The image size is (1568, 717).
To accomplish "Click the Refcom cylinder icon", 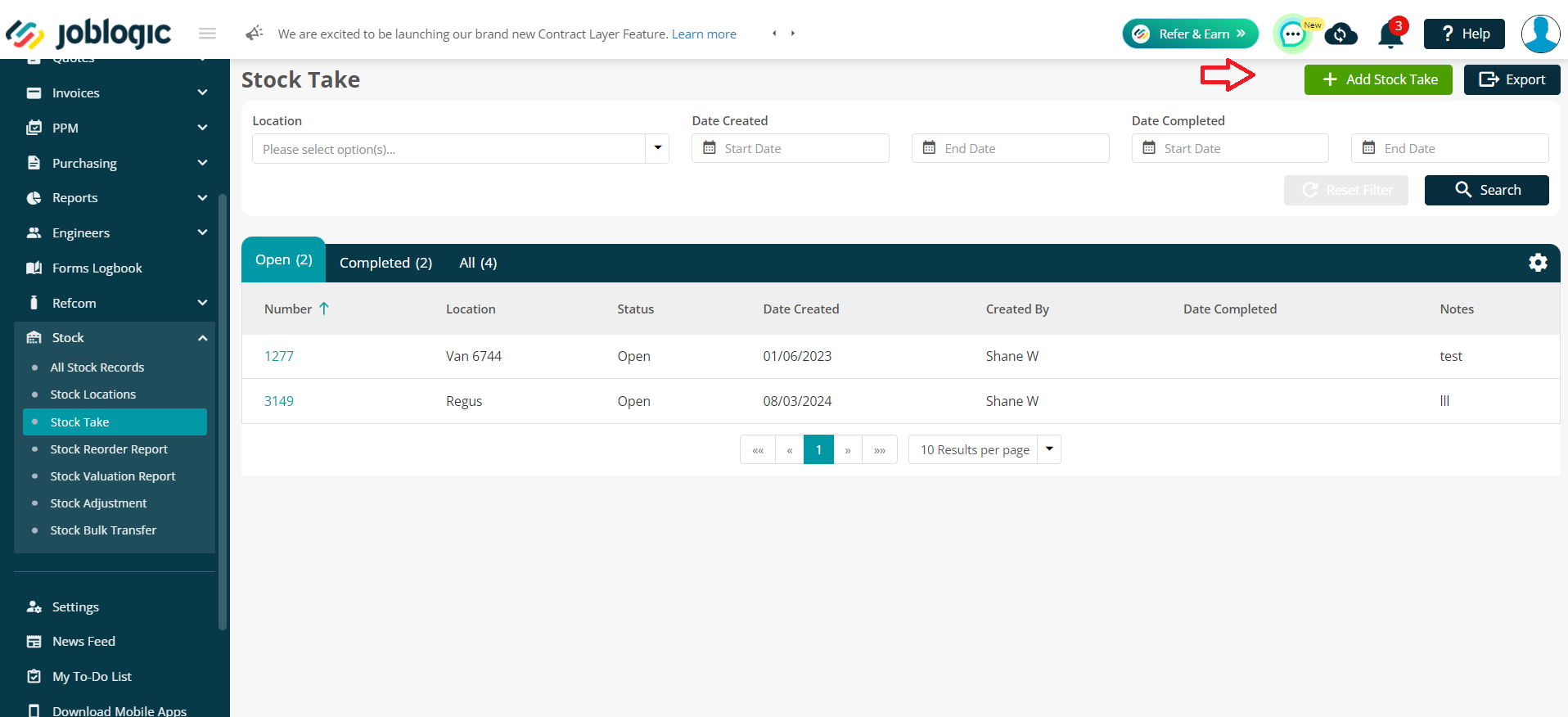I will click(x=34, y=303).
